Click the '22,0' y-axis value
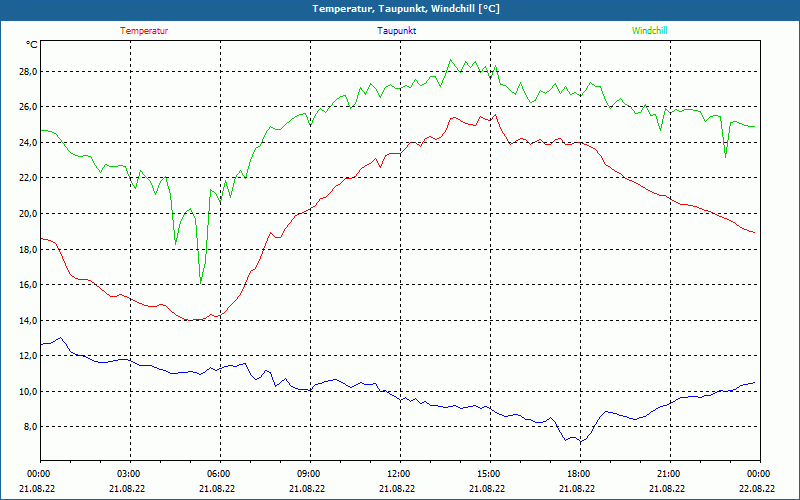The height and width of the screenshot is (500, 800). click(x=28, y=178)
